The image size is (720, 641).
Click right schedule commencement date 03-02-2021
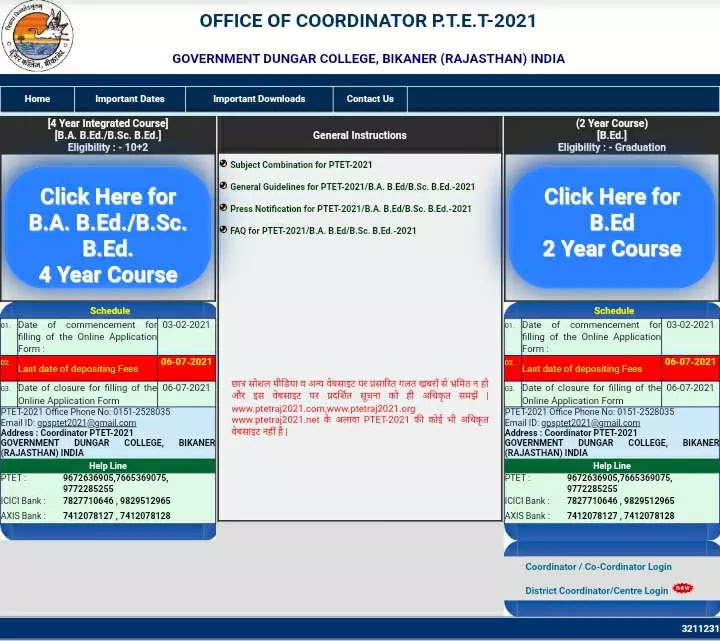point(690,325)
